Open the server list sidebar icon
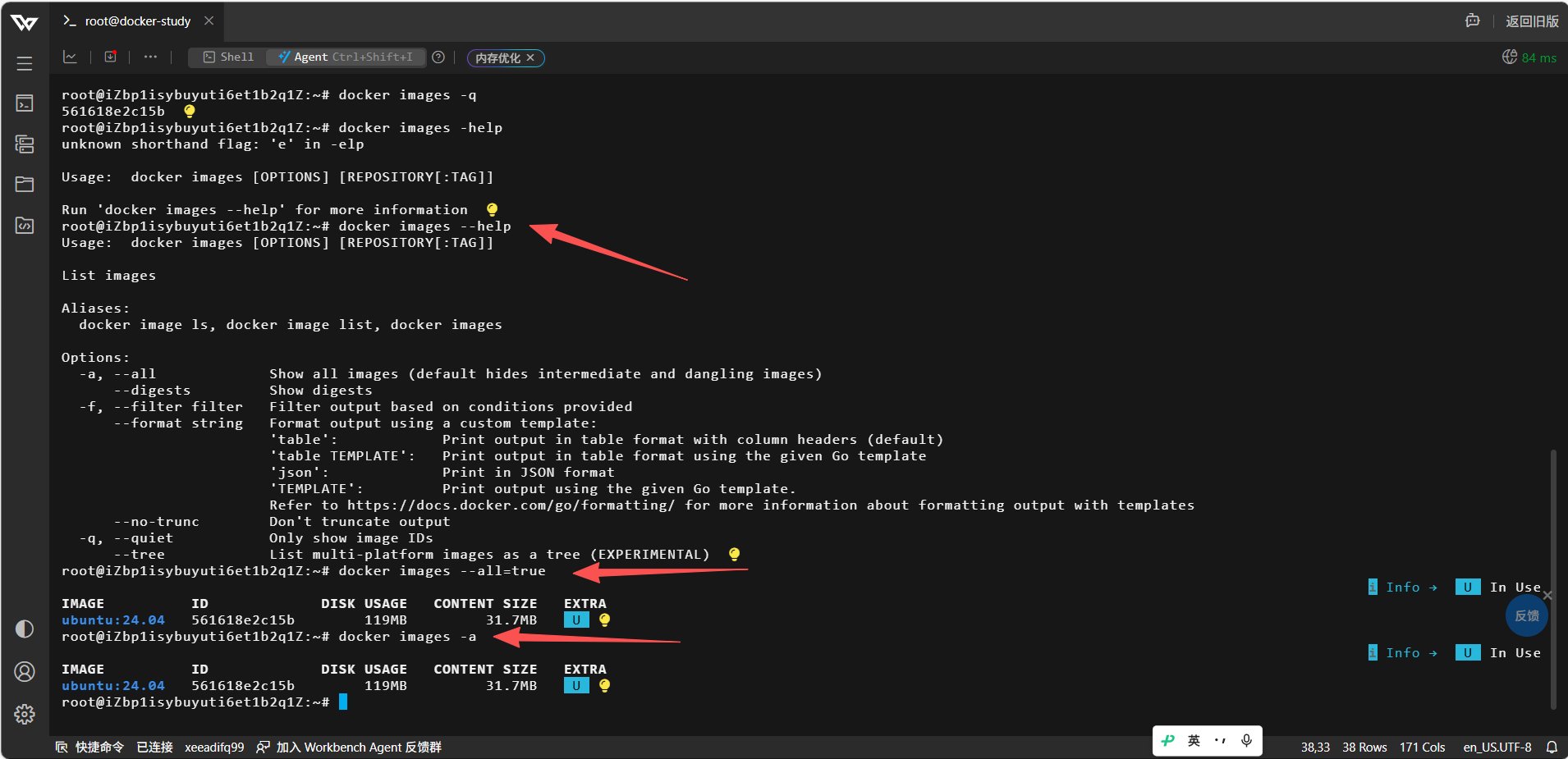 coord(25,144)
